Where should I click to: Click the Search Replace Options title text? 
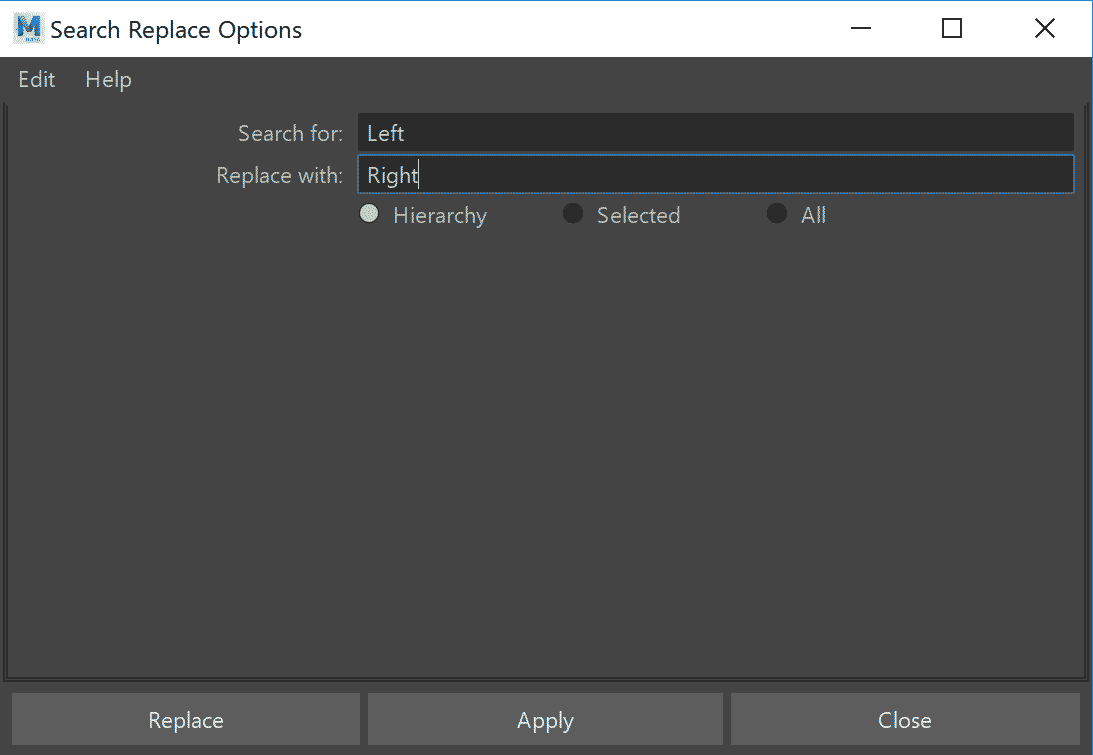pos(176,30)
